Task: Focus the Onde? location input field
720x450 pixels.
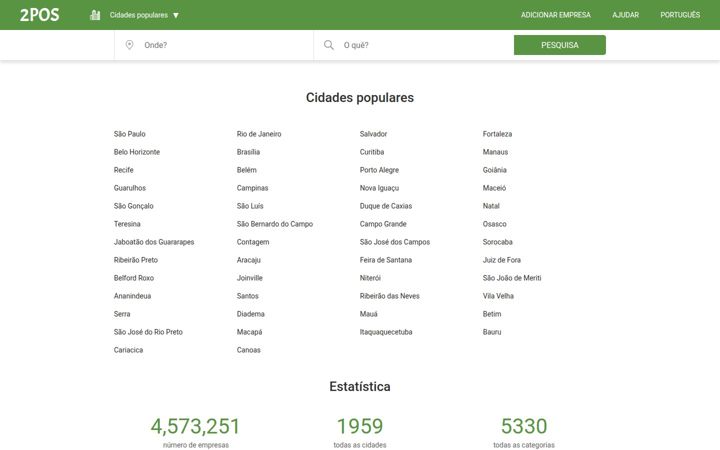Action: pyautogui.click(x=214, y=45)
